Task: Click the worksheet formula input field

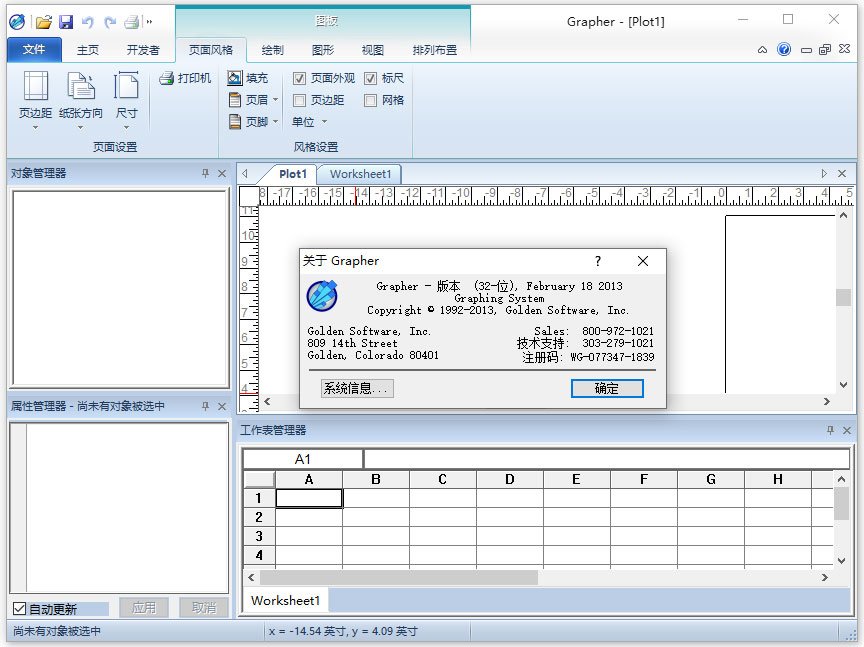Action: click(x=607, y=459)
